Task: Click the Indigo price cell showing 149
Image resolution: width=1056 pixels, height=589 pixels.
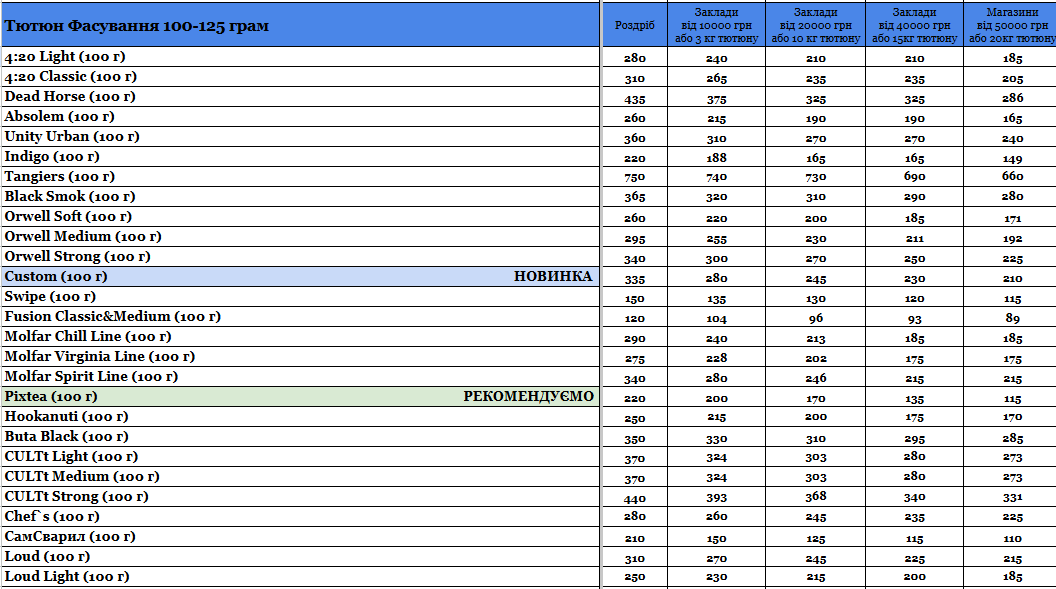Action: [1012, 159]
